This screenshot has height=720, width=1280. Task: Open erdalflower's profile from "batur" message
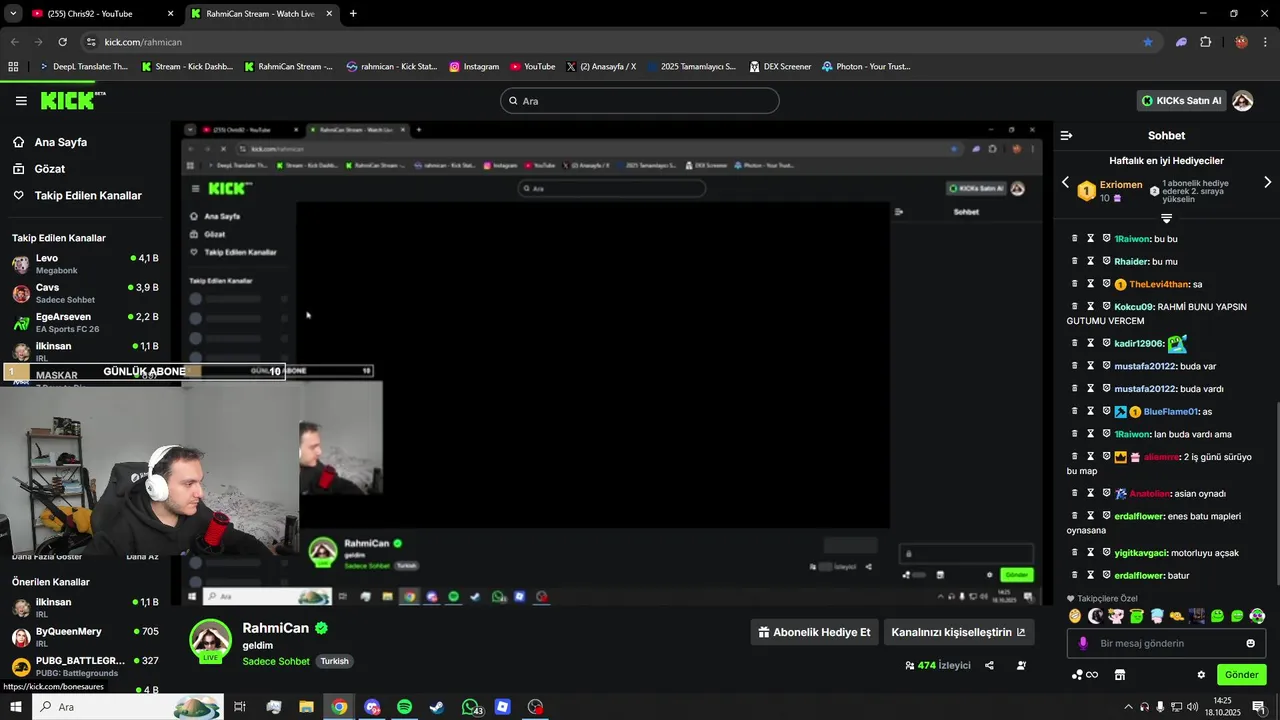pos(1139,576)
